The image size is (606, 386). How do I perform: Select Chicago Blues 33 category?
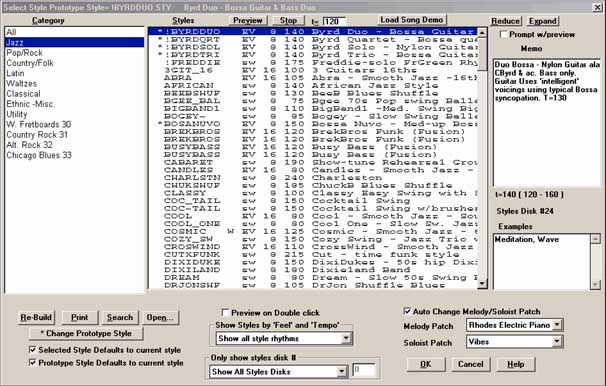(x=74, y=155)
